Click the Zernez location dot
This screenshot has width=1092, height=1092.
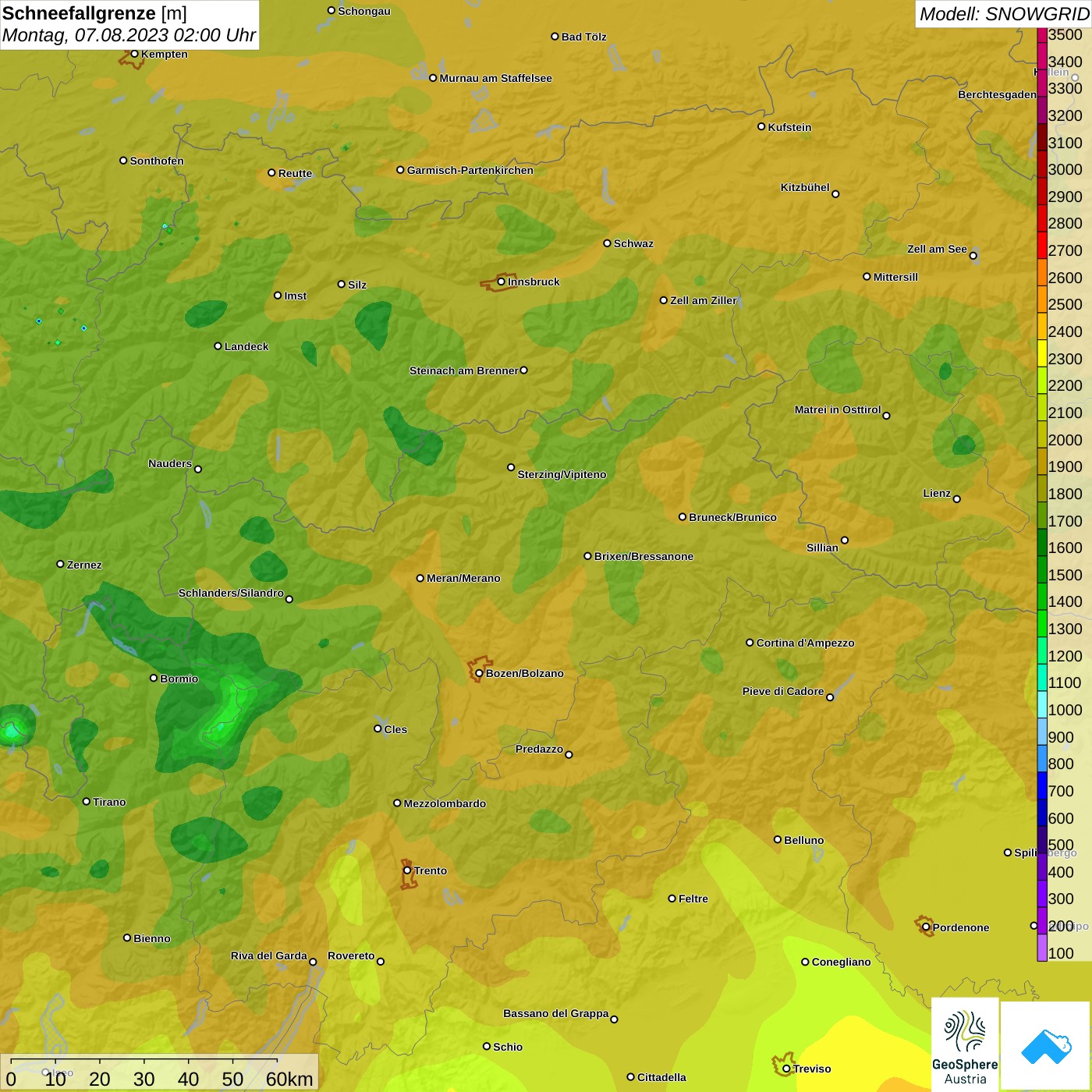pyautogui.click(x=60, y=564)
